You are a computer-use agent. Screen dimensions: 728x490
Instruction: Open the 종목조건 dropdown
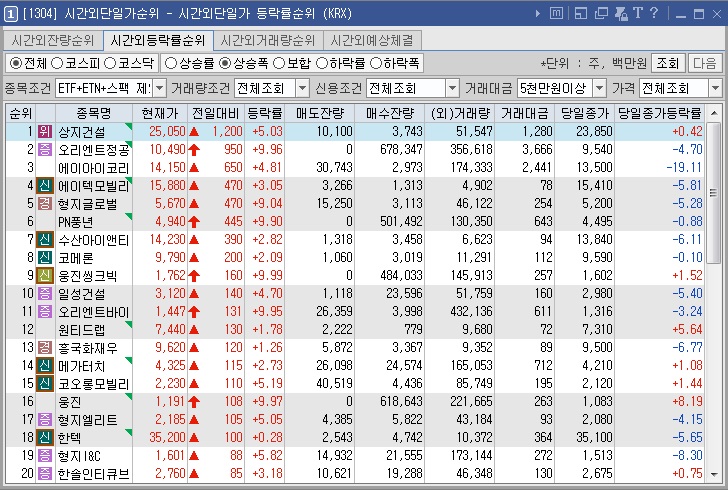tap(159, 88)
